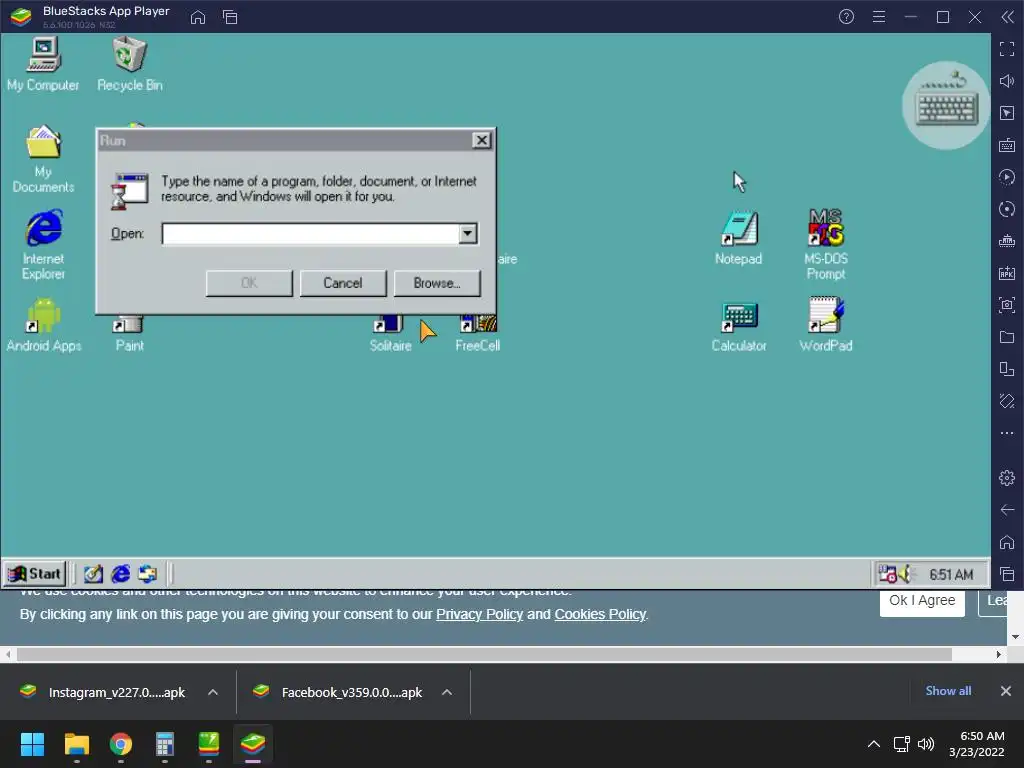This screenshot has width=1024, height=768.
Task: Click the Browse... button
Action: [437, 283]
